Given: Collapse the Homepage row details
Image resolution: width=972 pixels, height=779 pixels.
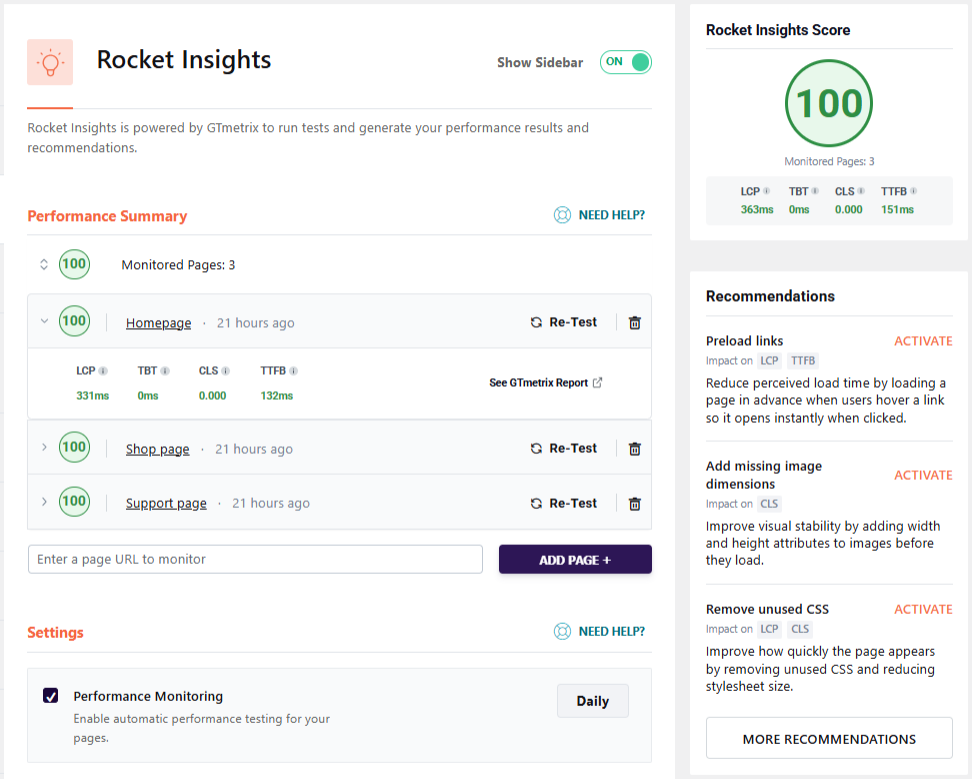Looking at the screenshot, I should 44,321.
